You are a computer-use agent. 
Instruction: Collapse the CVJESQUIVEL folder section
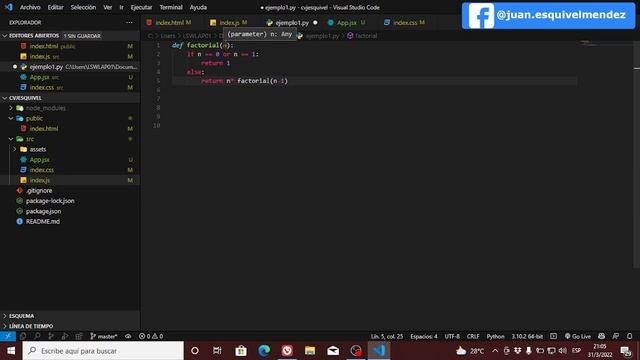click(x=70, y=98)
